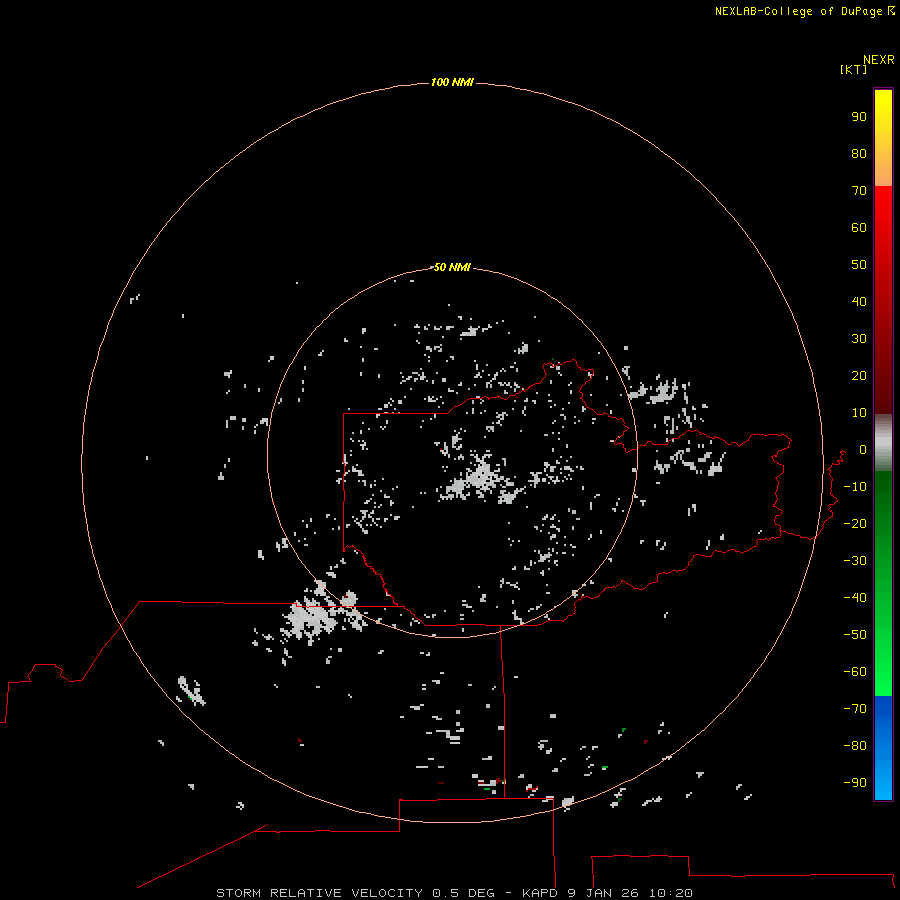Click the -10 value on the velocity scale
Screen dimensions: 900x900
855,487
